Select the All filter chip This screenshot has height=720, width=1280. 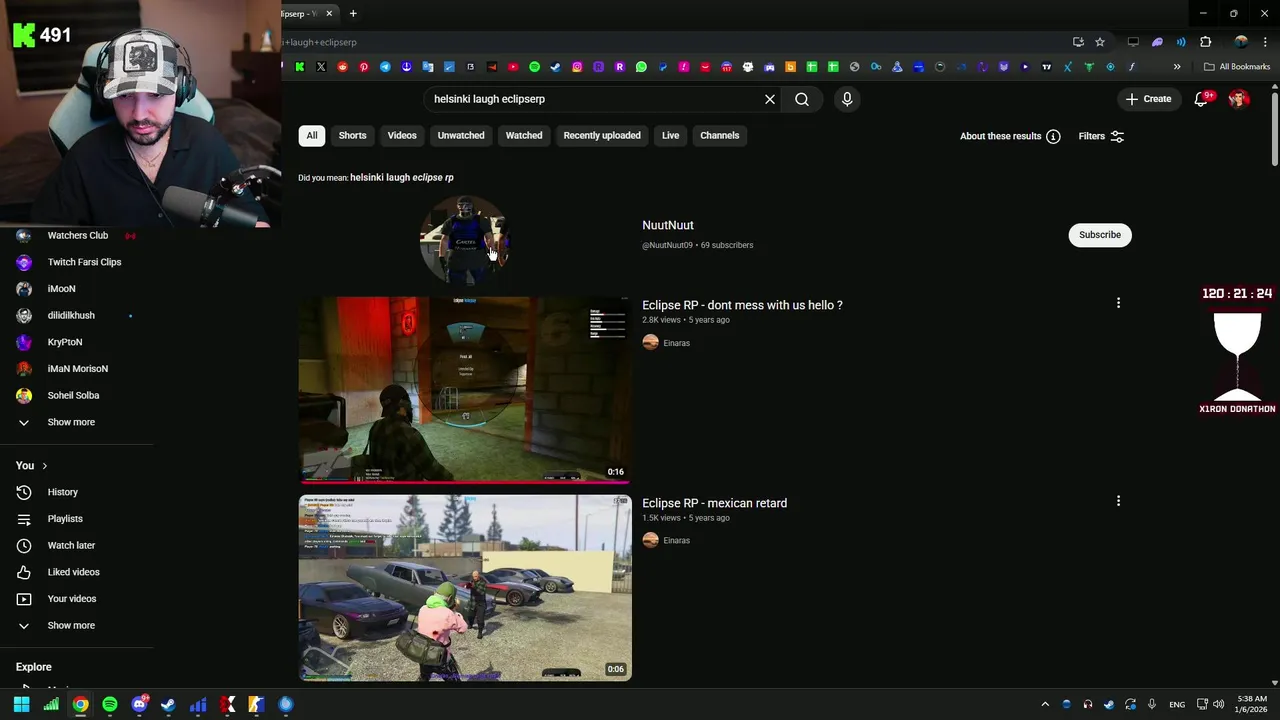point(312,136)
